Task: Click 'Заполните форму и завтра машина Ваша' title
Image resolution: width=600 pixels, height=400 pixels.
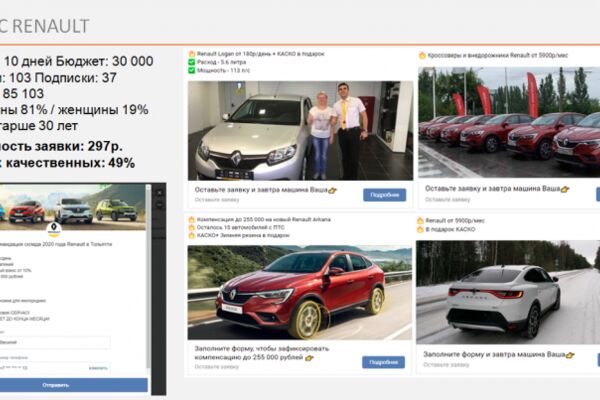Action: click(494, 355)
